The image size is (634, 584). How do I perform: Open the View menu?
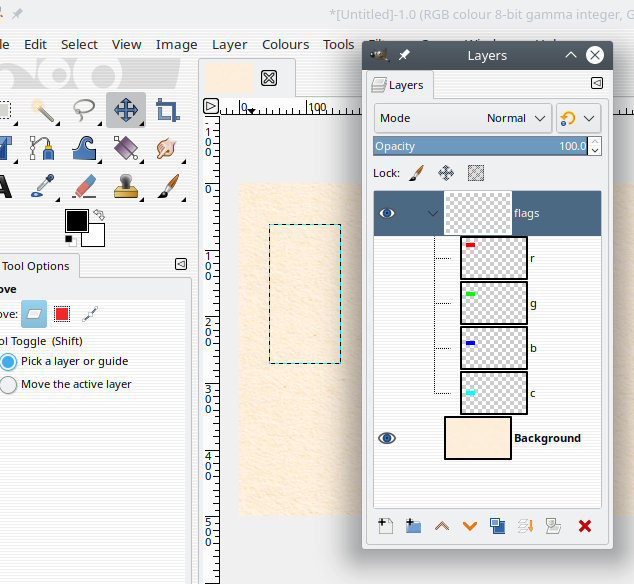[127, 44]
